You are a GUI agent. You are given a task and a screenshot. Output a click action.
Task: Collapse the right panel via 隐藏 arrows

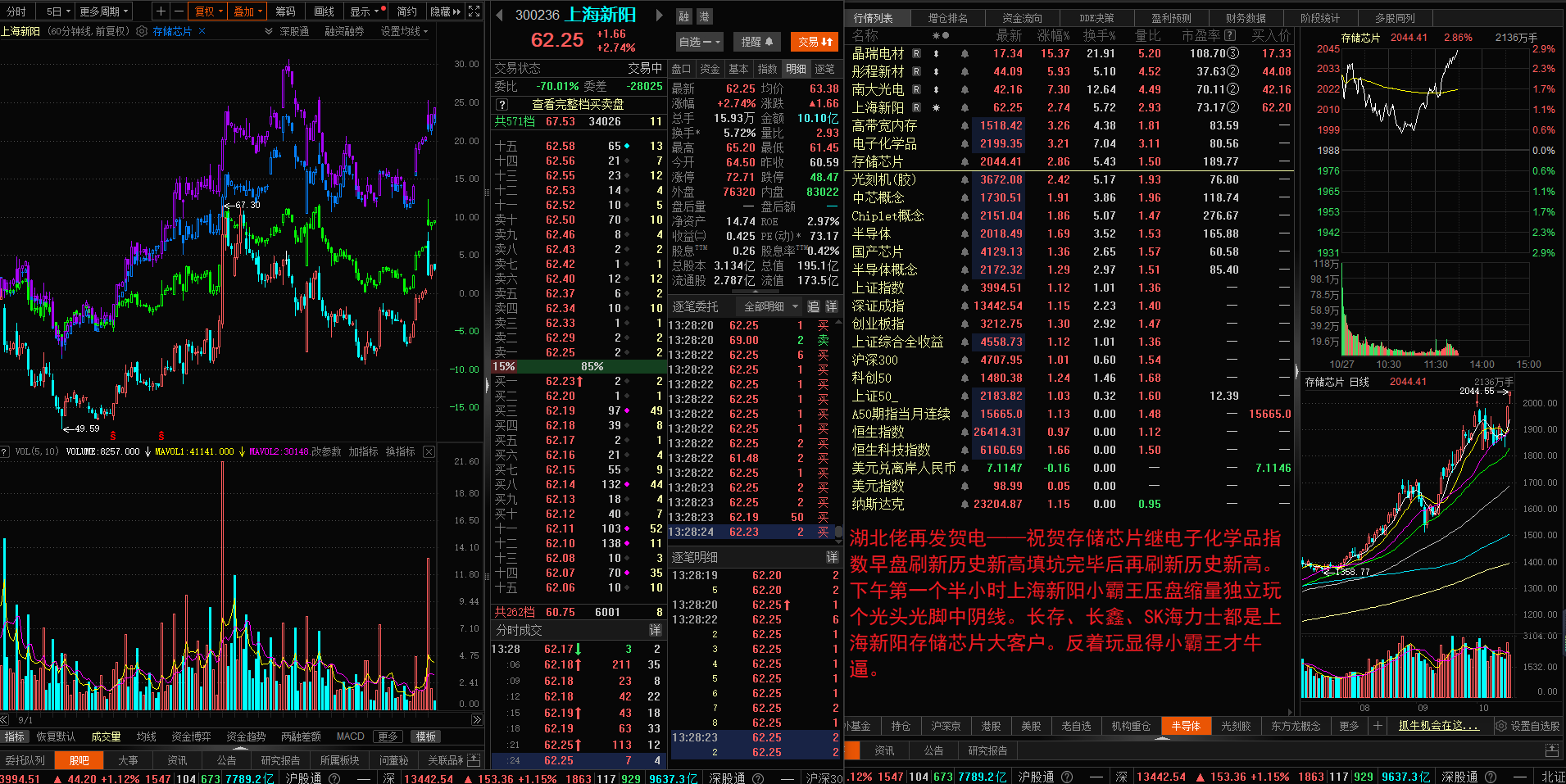pos(446,11)
